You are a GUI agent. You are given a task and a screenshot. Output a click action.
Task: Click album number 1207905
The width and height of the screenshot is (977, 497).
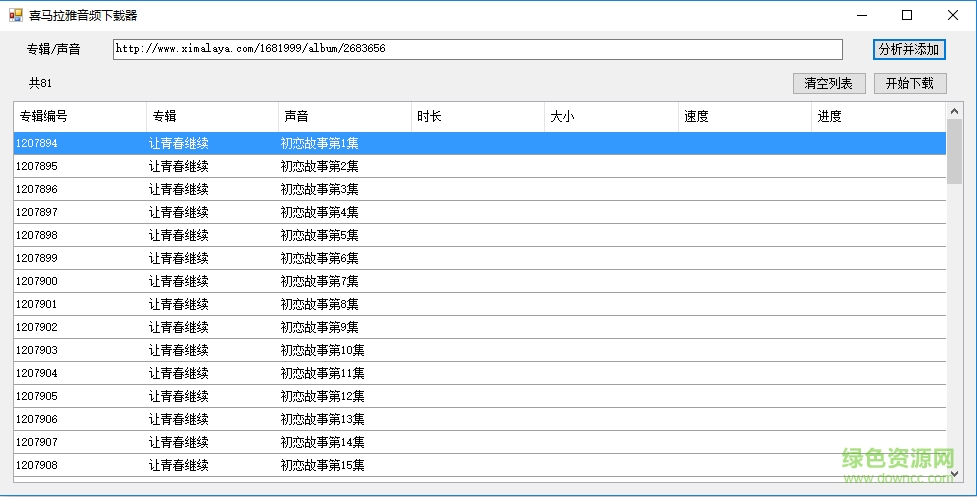tap(37, 397)
